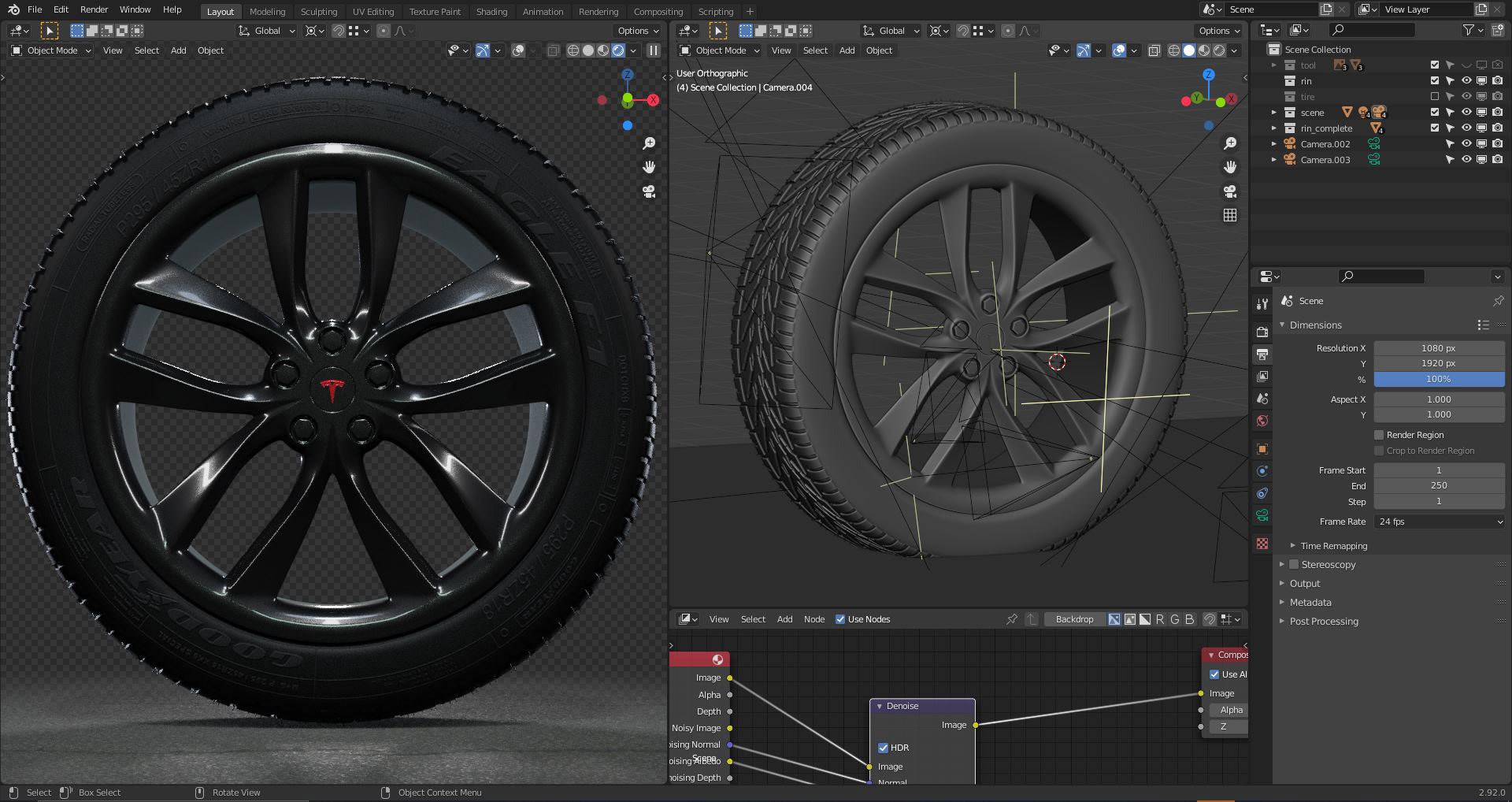Toggle camera view icon in right viewport
The image size is (1512, 802).
pos(1230,191)
